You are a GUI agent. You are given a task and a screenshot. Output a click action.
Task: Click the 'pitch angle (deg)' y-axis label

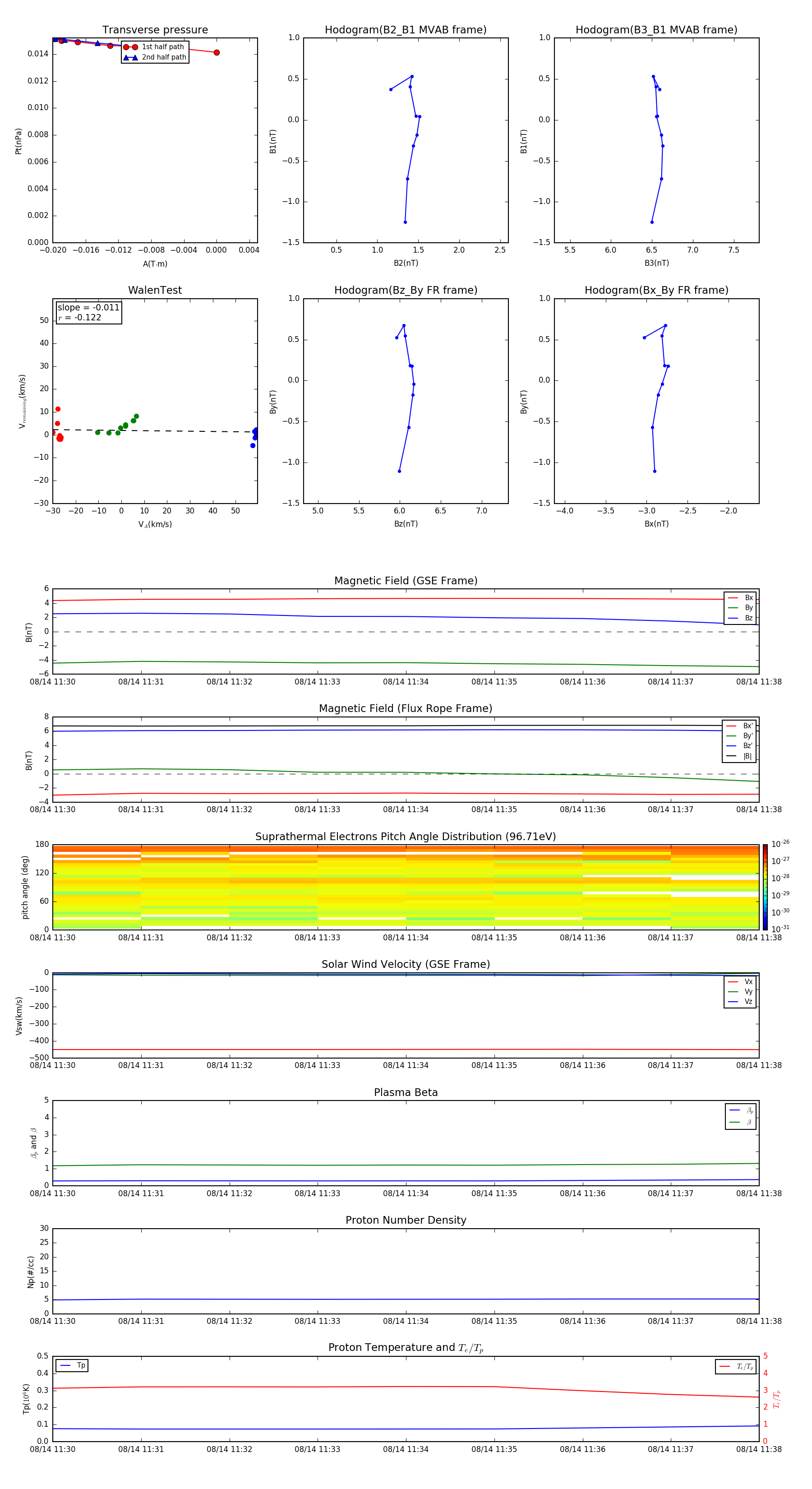pos(25,887)
